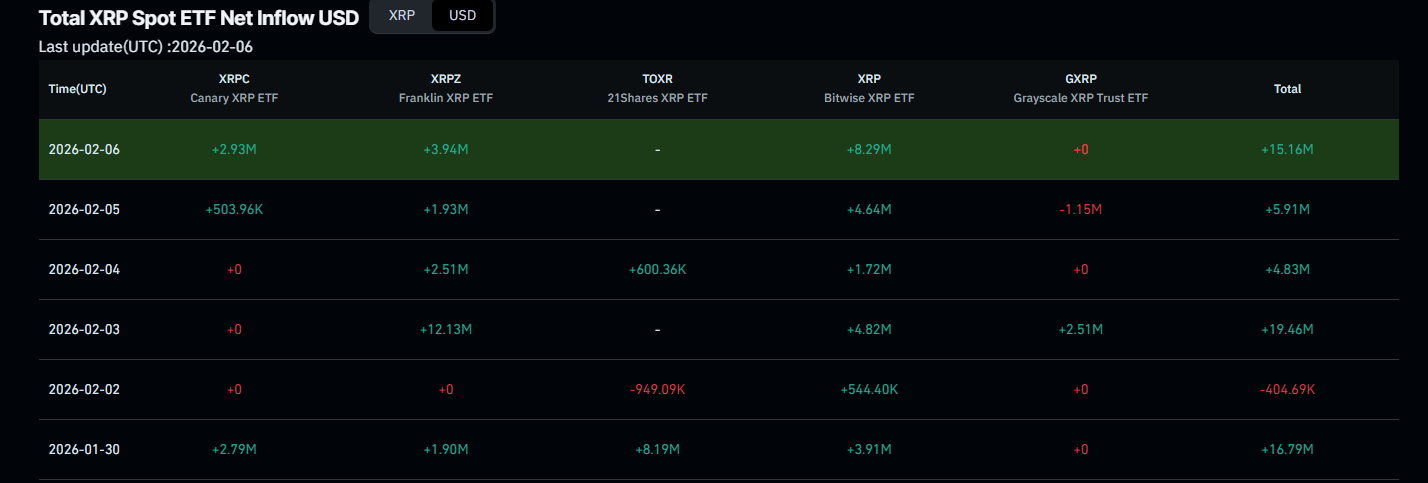The height and width of the screenshot is (483, 1428).
Task: Click the Time(UTC) column header
Action: (77, 89)
